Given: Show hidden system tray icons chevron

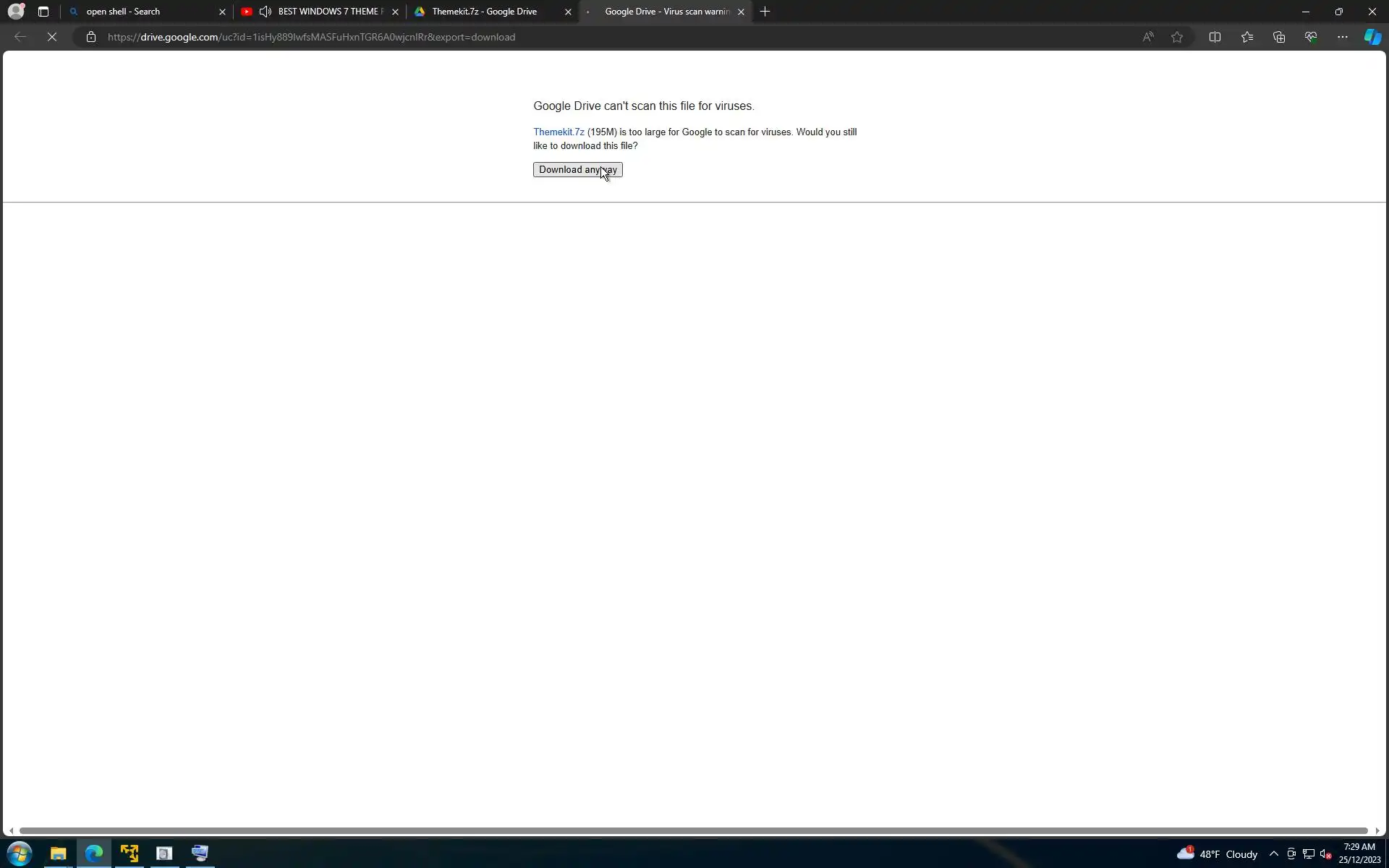Looking at the screenshot, I should click(x=1273, y=854).
